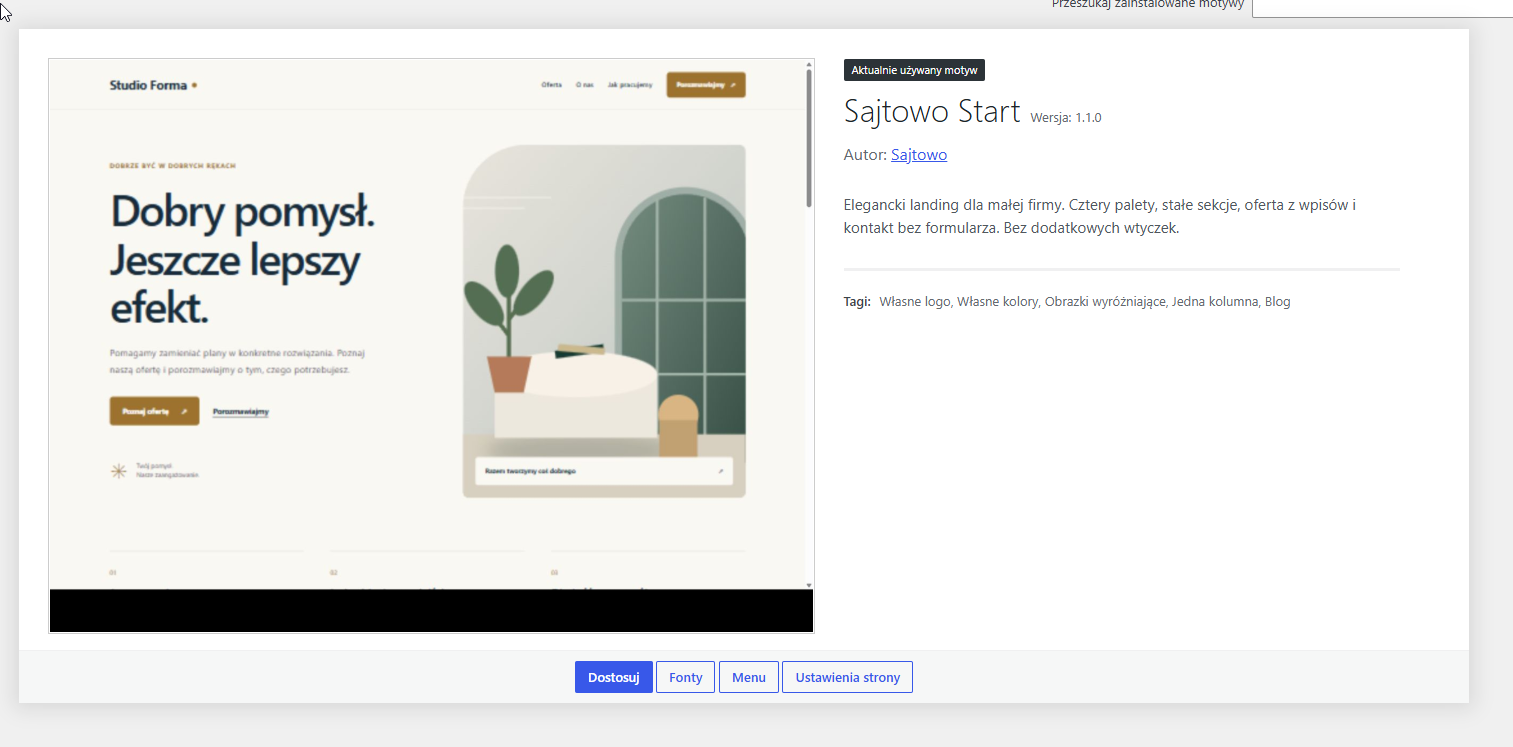Select Oferta in the preview navigation
The width and height of the screenshot is (1513, 747).
coord(551,85)
